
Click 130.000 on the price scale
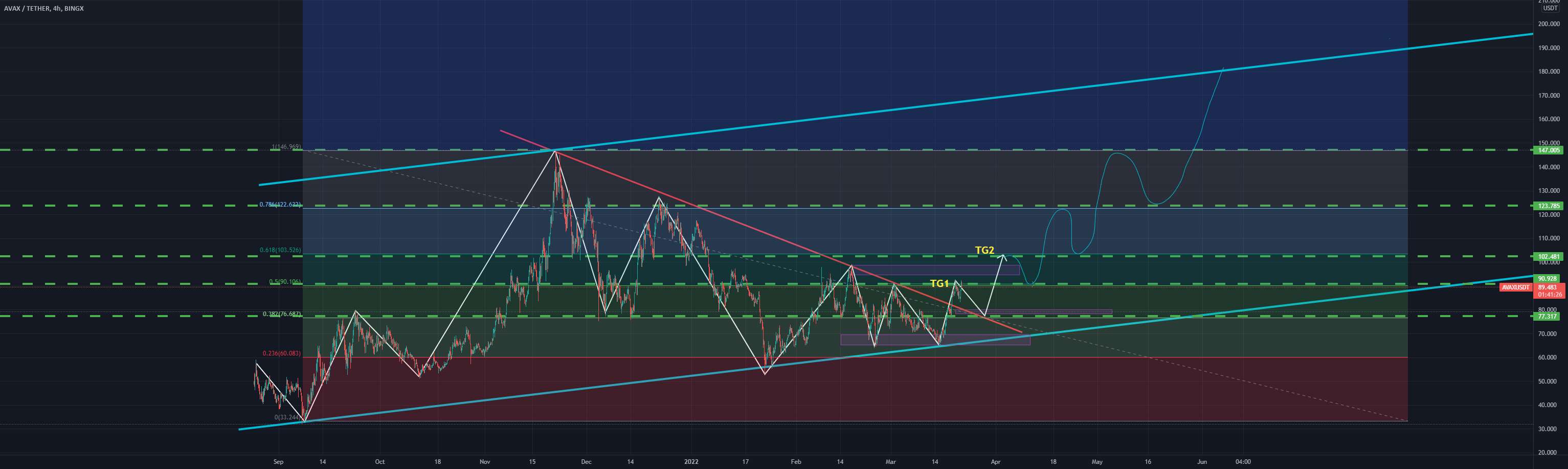1548,191
